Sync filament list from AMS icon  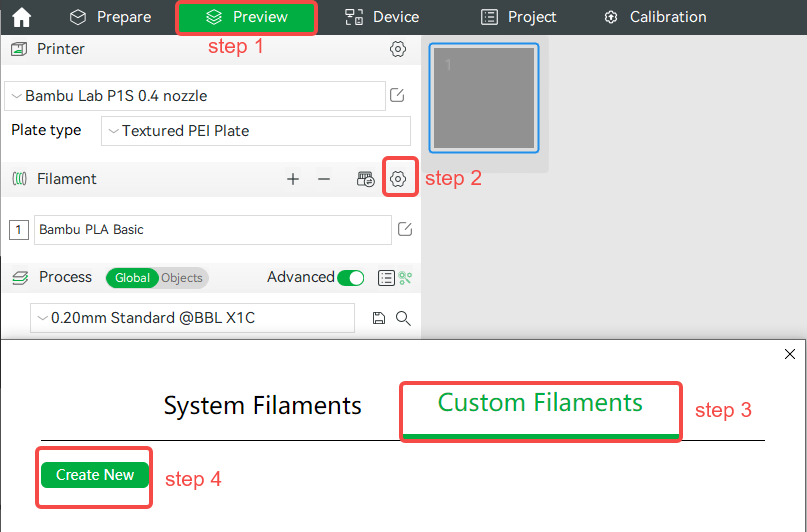pyautogui.click(x=365, y=179)
